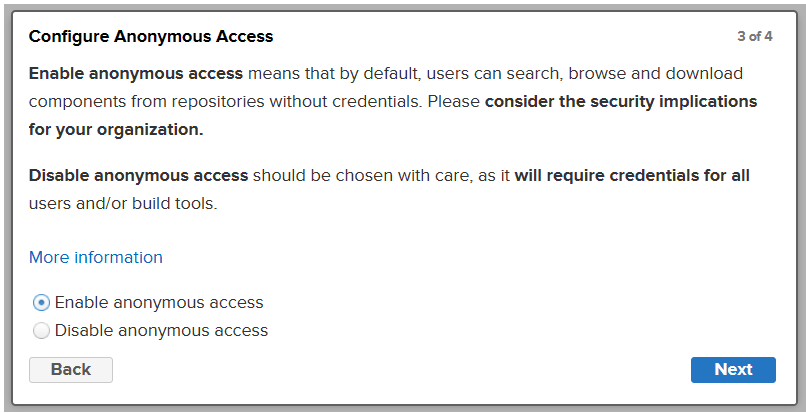Click the 'Configure Anonymous Access' dialog title
Image resolution: width=806 pixels, height=413 pixels.
pos(151,37)
